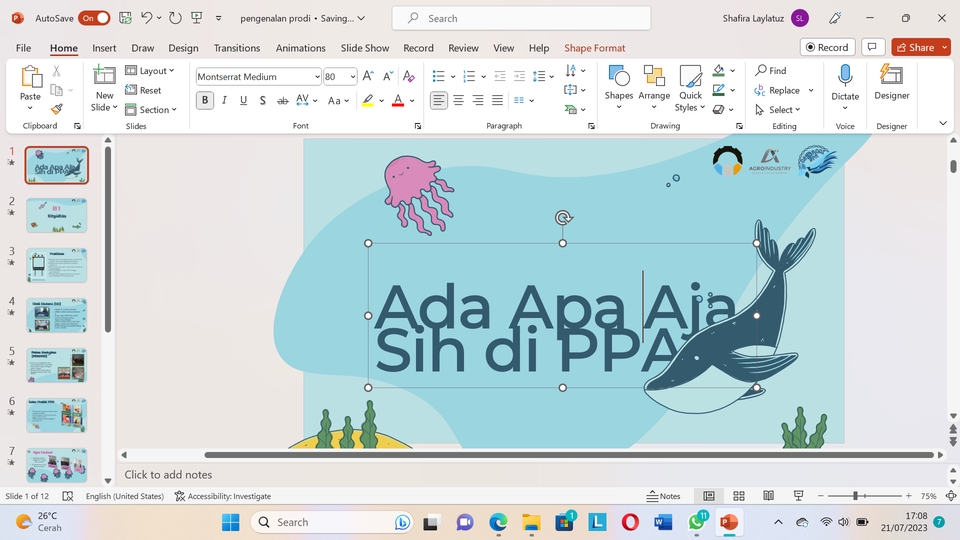Toggle the Notes pane in status bar
This screenshot has height=540, width=960.
pyautogui.click(x=664, y=496)
